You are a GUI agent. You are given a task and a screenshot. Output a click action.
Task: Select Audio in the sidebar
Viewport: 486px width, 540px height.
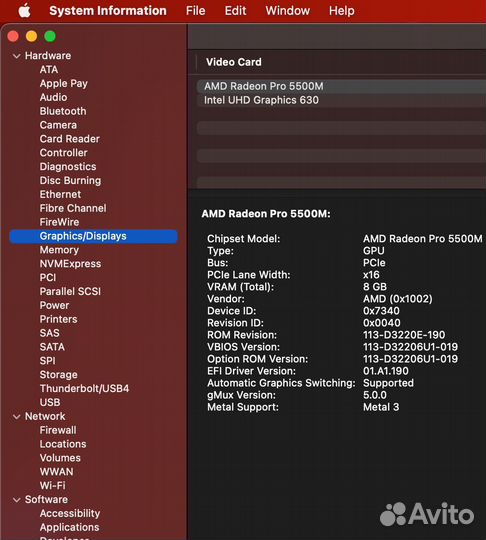pos(53,97)
